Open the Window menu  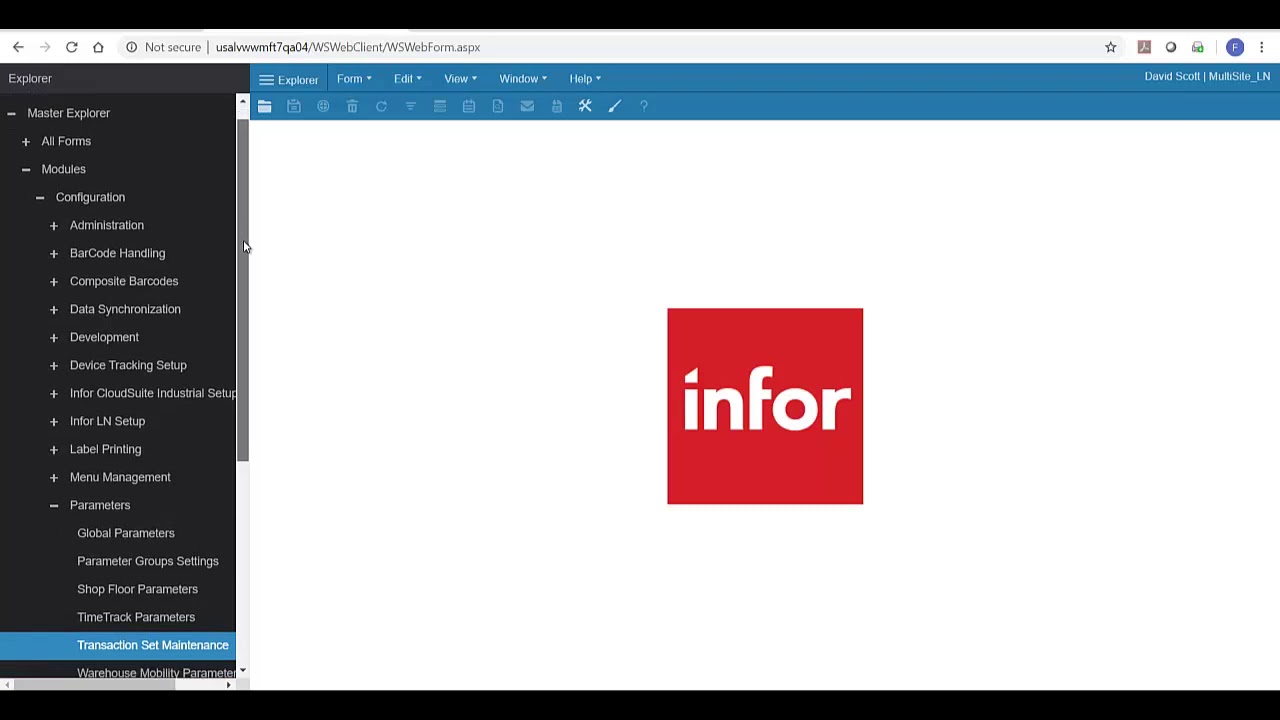(x=523, y=79)
